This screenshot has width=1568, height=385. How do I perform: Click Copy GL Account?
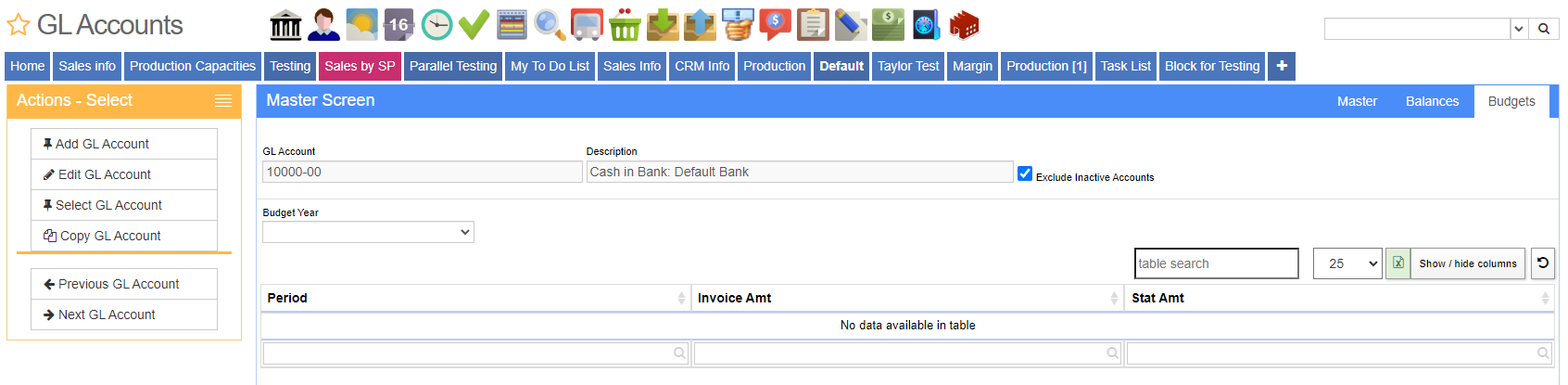[x=124, y=236]
